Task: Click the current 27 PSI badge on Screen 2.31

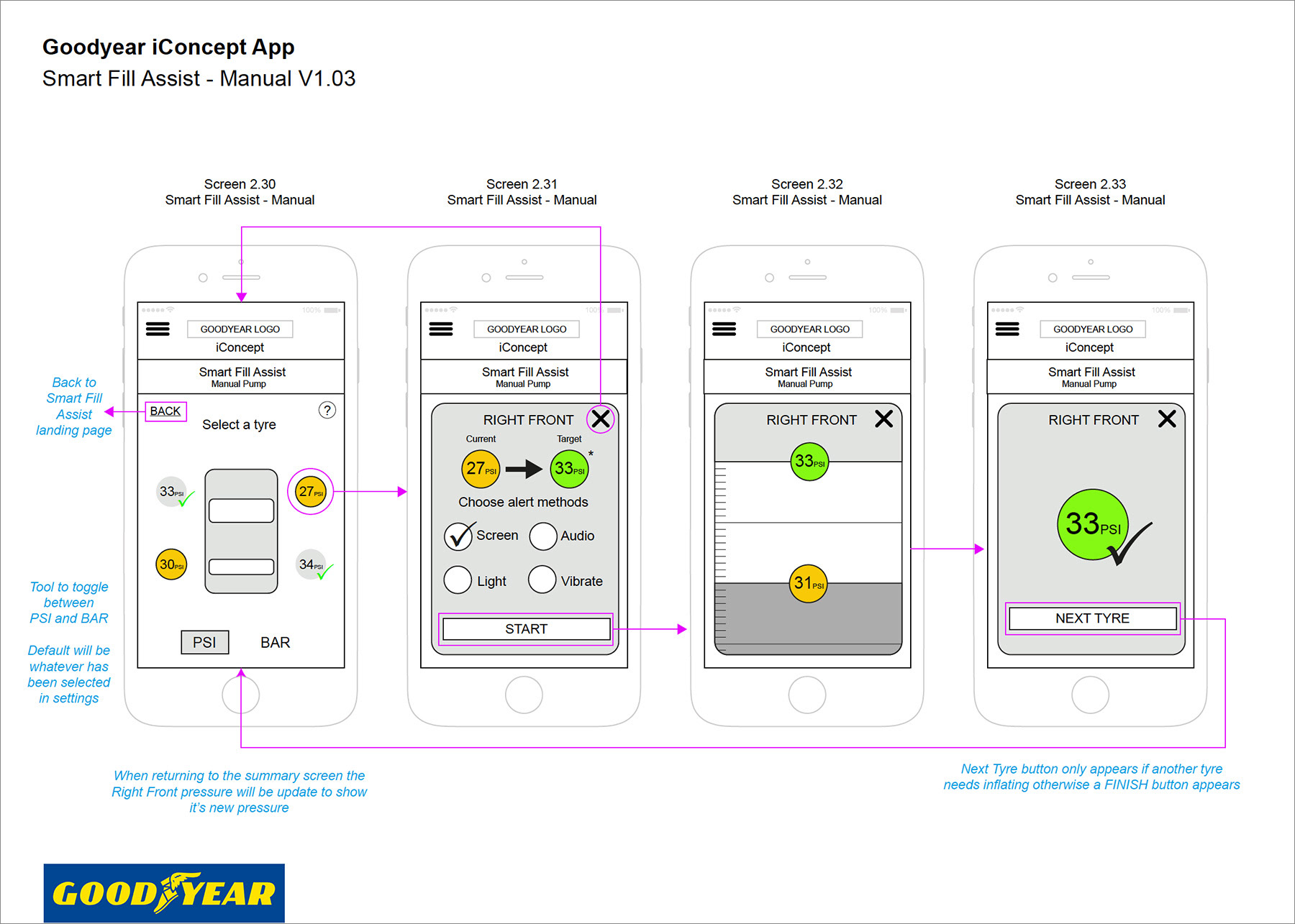Action: click(481, 469)
